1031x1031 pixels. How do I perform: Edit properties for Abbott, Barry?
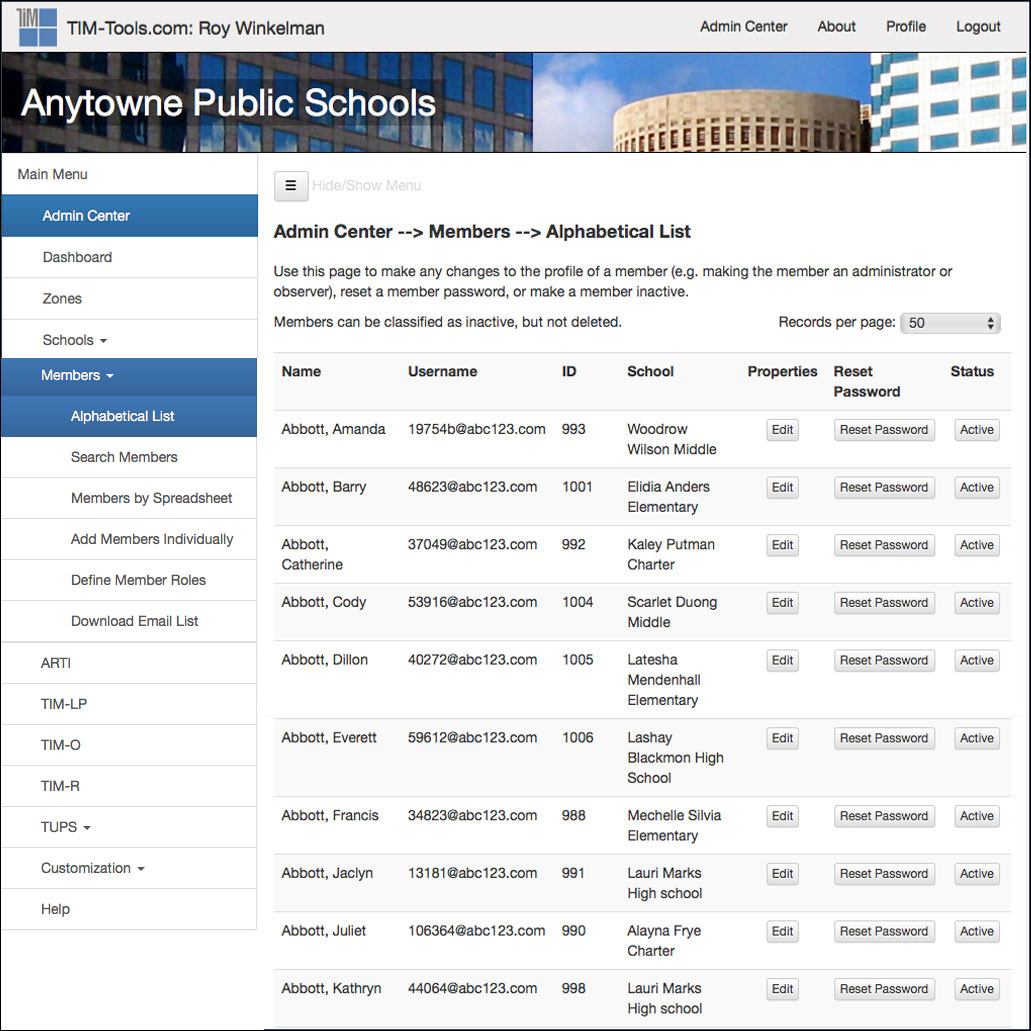coord(782,488)
